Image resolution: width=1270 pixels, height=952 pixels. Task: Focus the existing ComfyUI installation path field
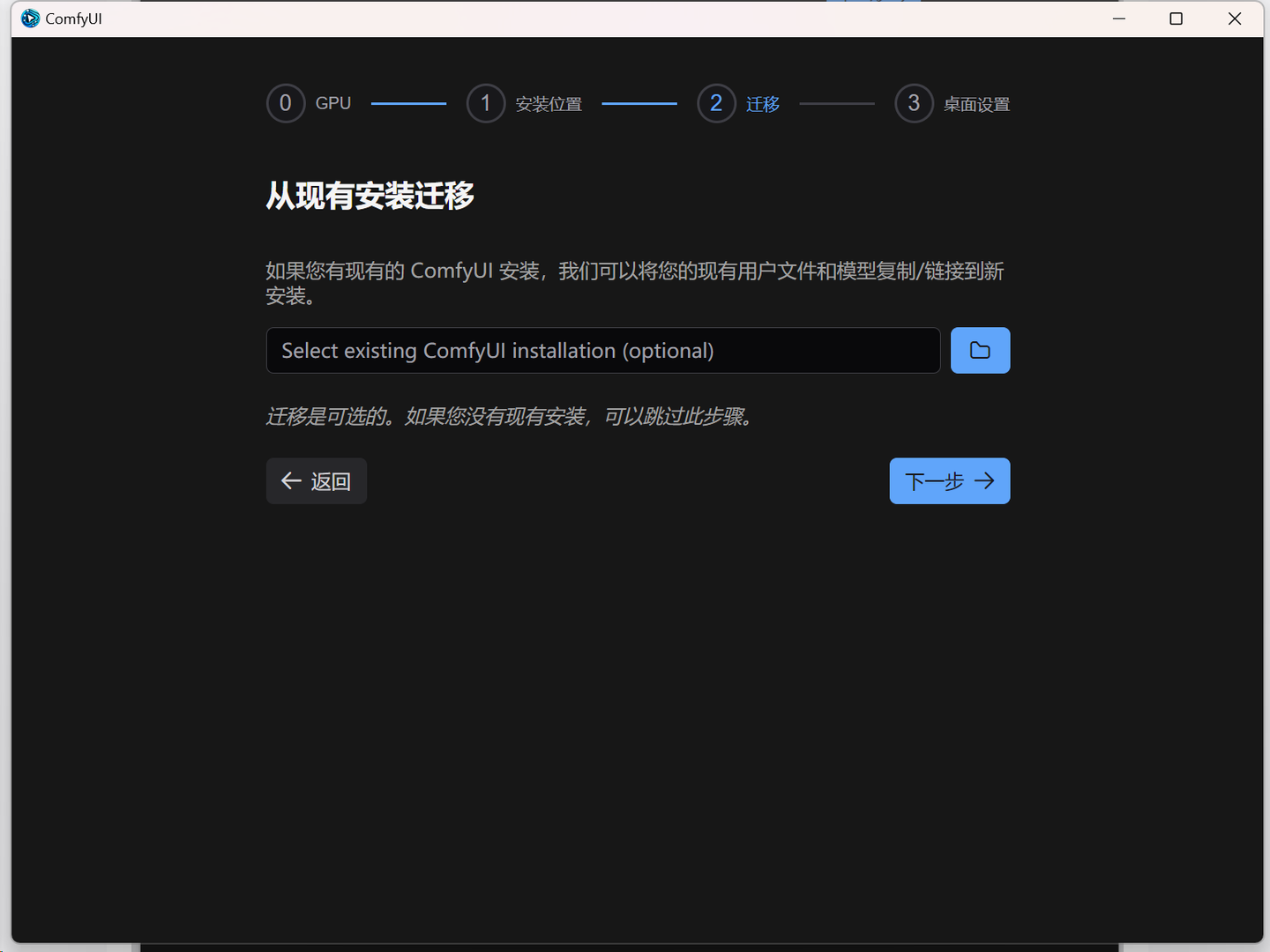point(603,351)
